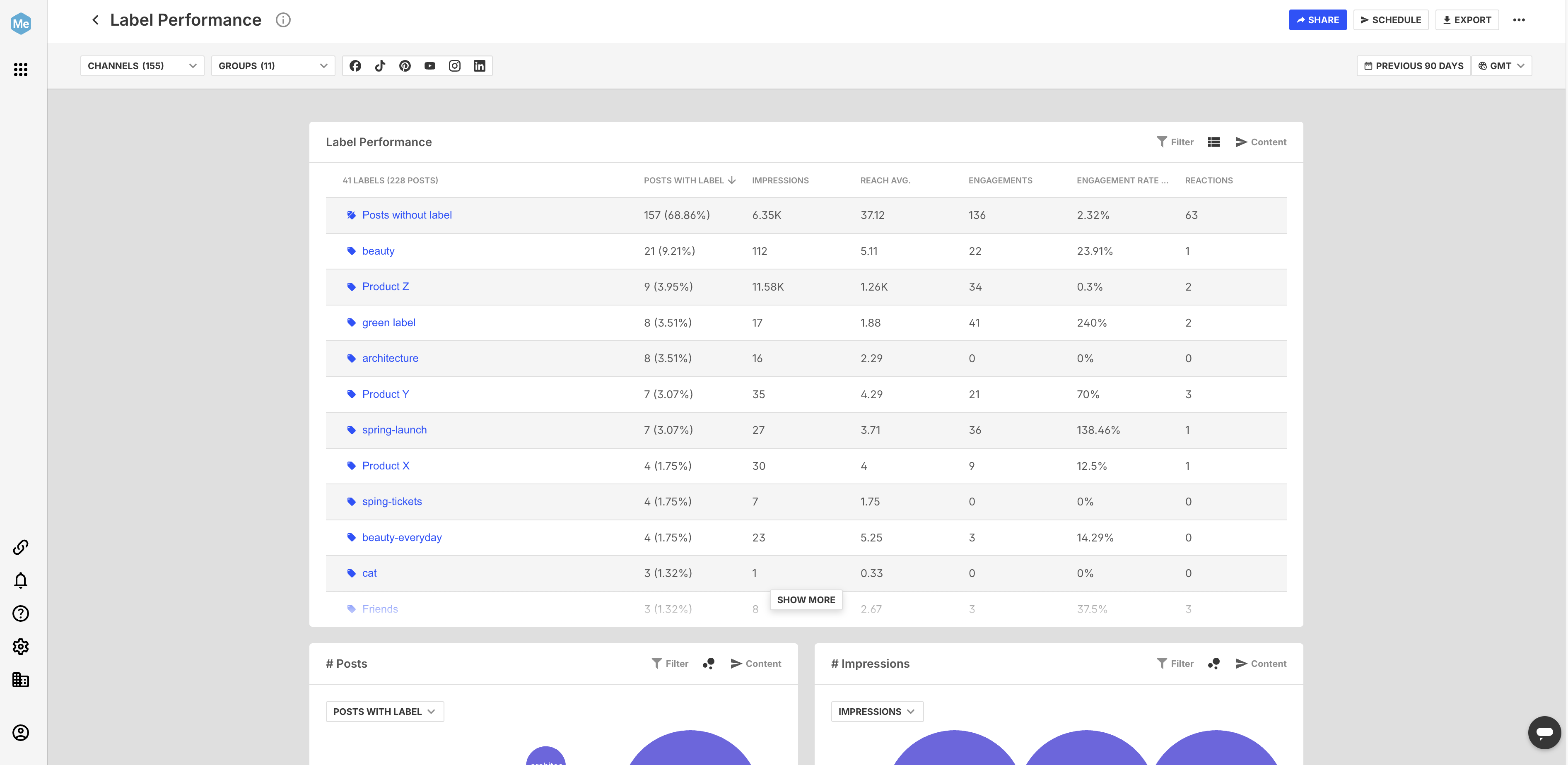Screen dimensions: 1568x765
Task: Sort by IMPRESSIONS column header
Action: (780, 180)
